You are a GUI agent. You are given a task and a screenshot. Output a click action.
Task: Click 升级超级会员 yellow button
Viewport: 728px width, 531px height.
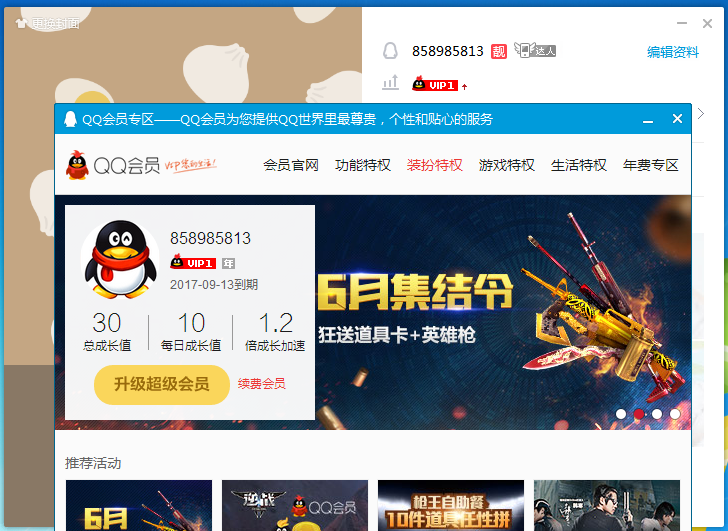coord(162,384)
